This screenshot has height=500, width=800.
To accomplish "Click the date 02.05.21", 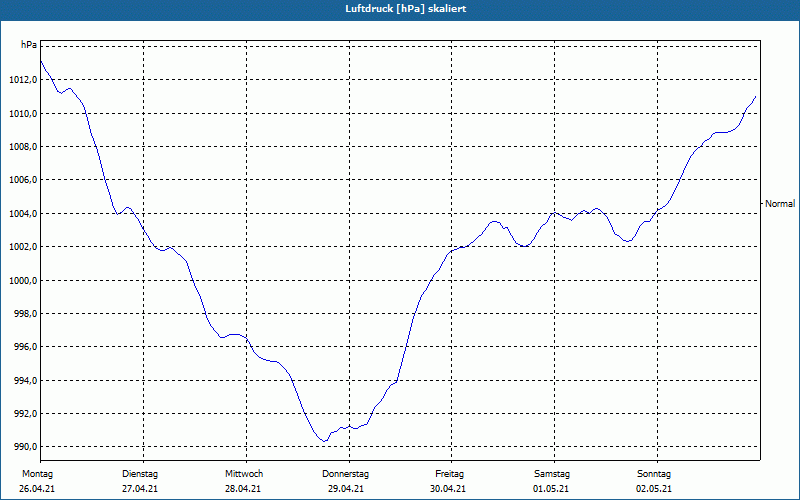I will pyautogui.click(x=654, y=489).
